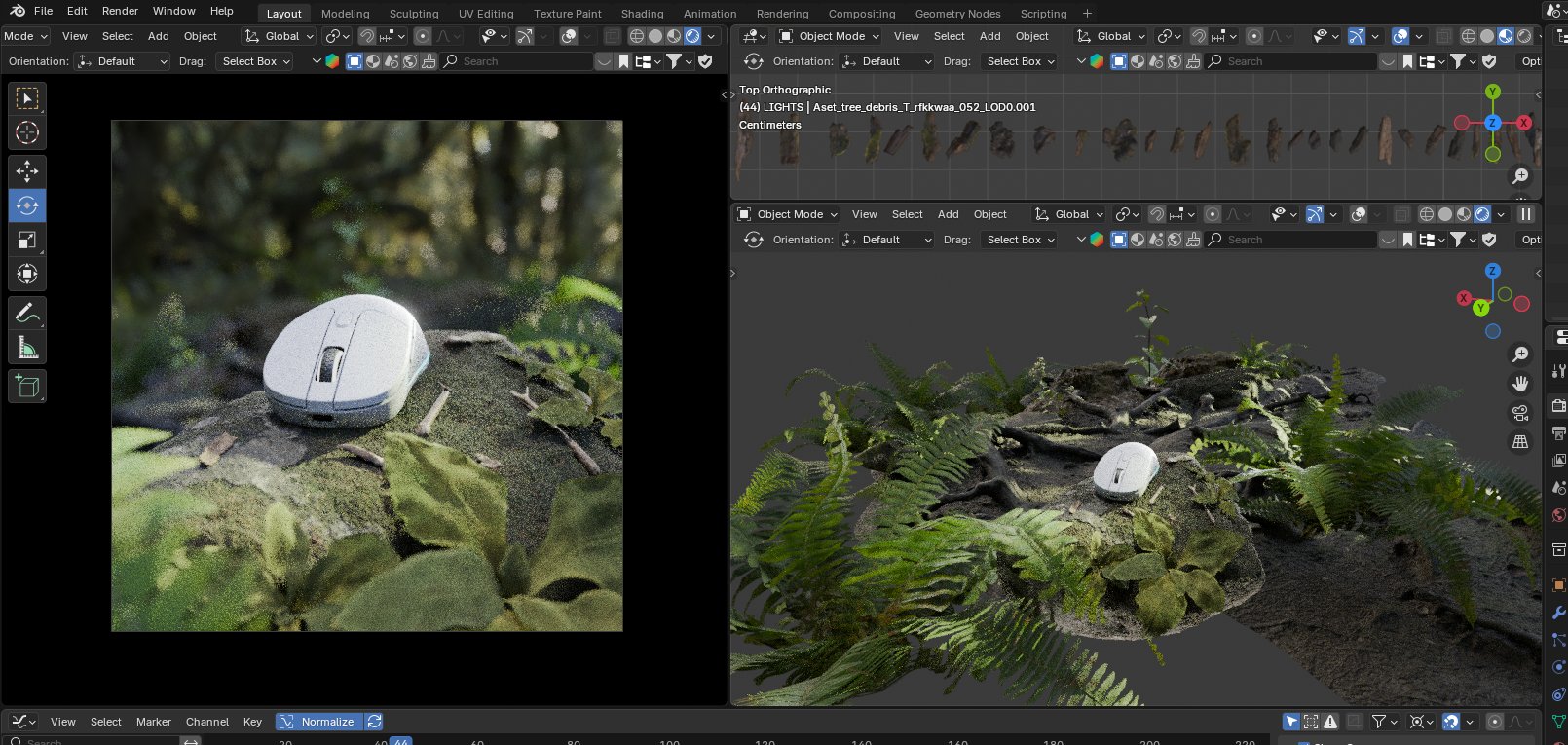The image size is (1568, 745).
Task: Toggle perspective/orthographic grid icon in viewport
Action: (1519, 442)
